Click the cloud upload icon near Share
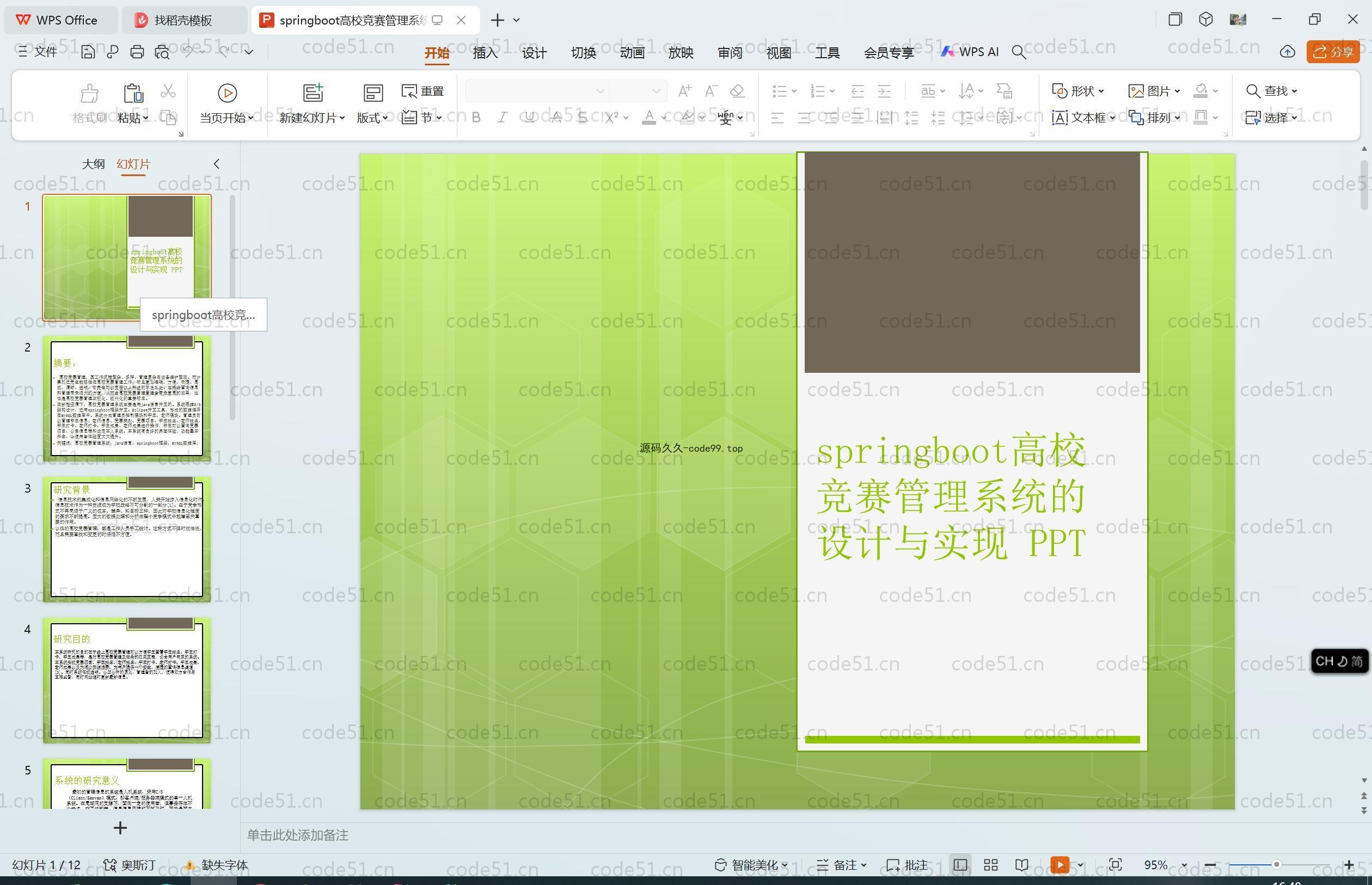This screenshot has height=885, width=1372. 1288,52
